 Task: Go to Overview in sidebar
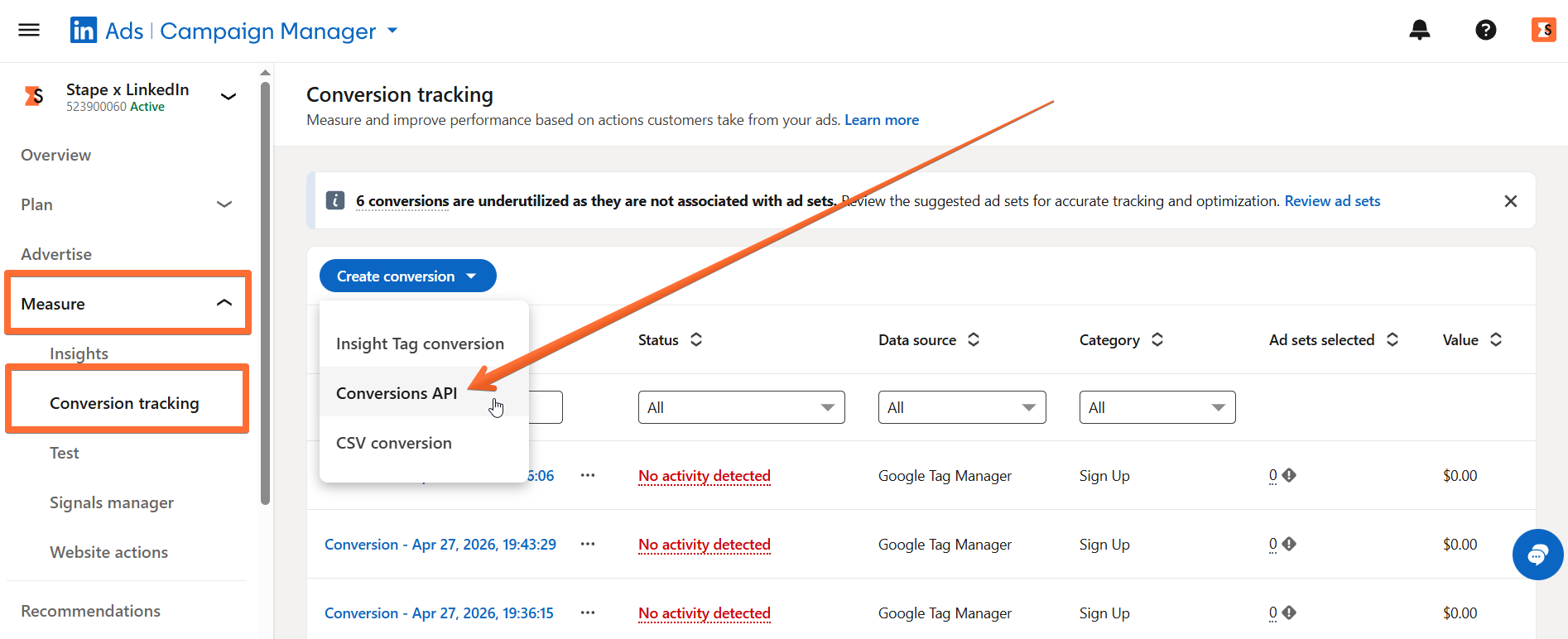pos(56,155)
